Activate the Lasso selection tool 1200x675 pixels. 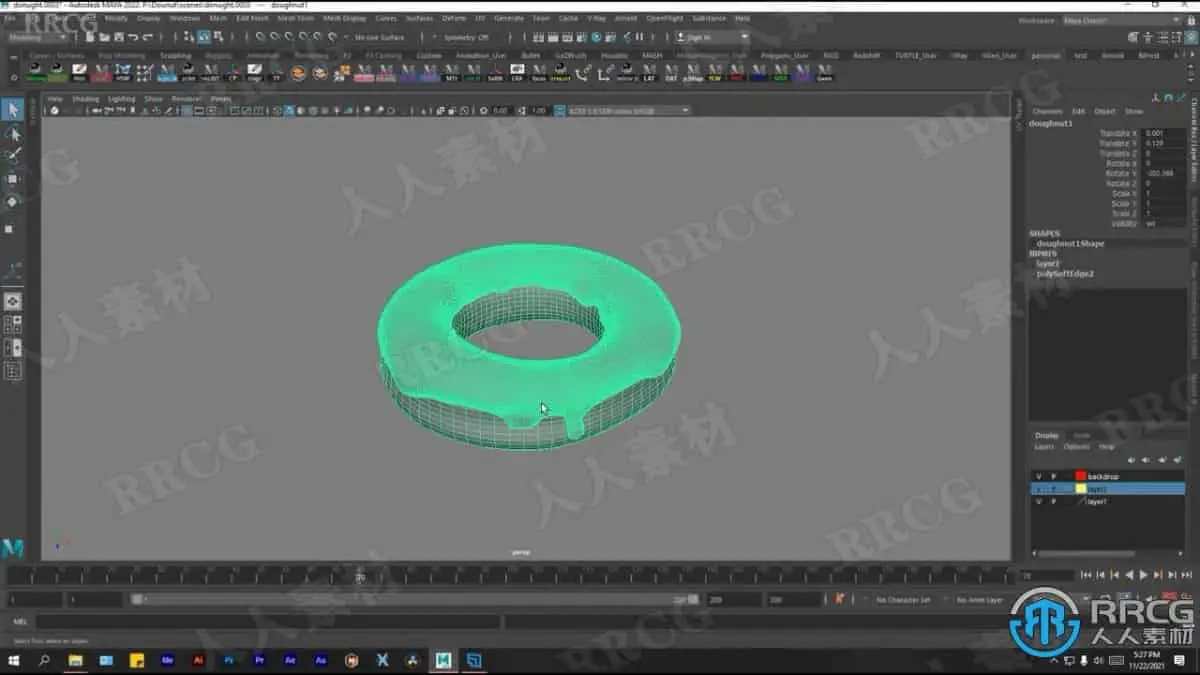coord(12,133)
